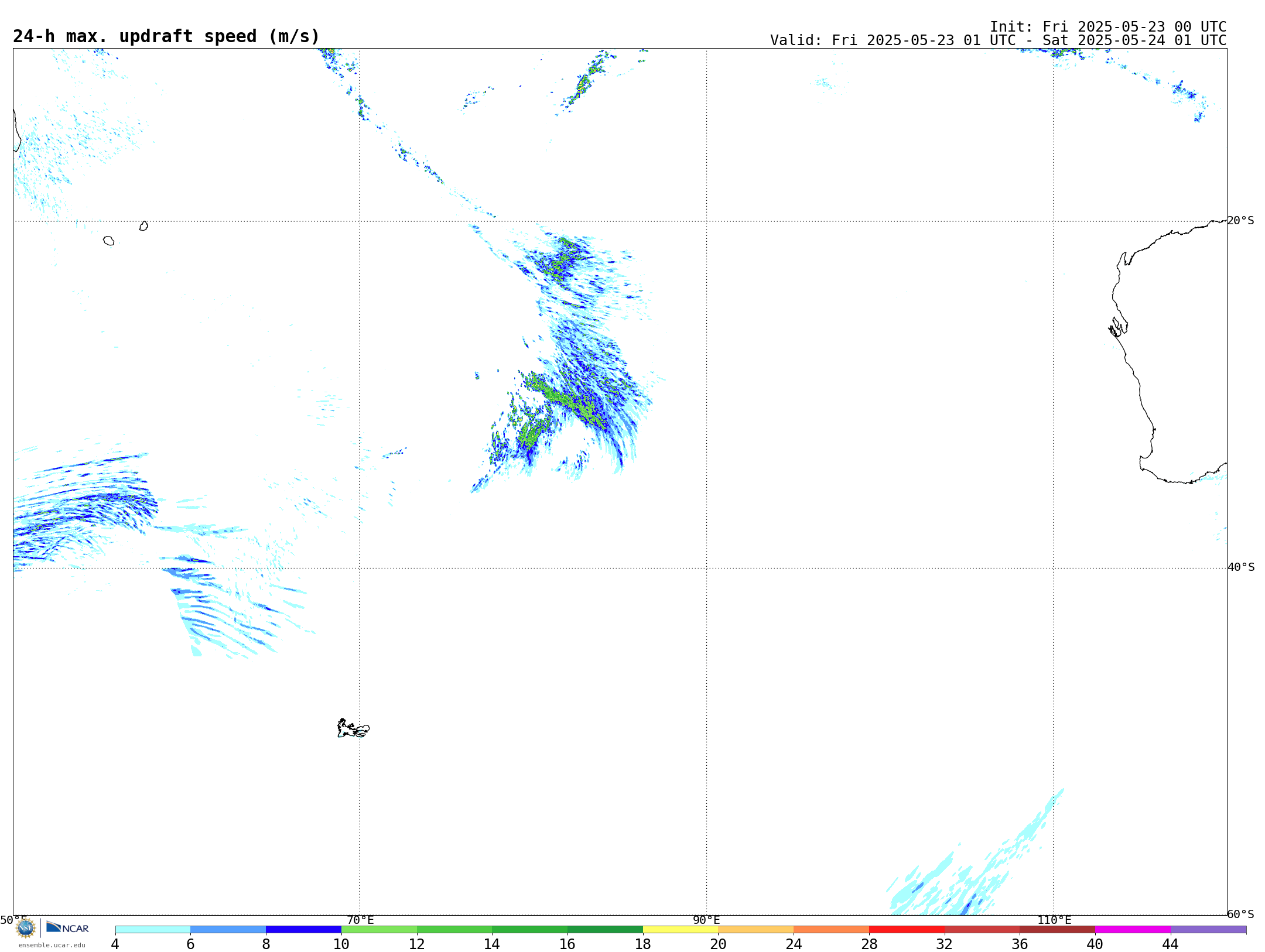Click the 40°S latitude label
Viewport: 1265px width, 952px height.
(x=1241, y=567)
